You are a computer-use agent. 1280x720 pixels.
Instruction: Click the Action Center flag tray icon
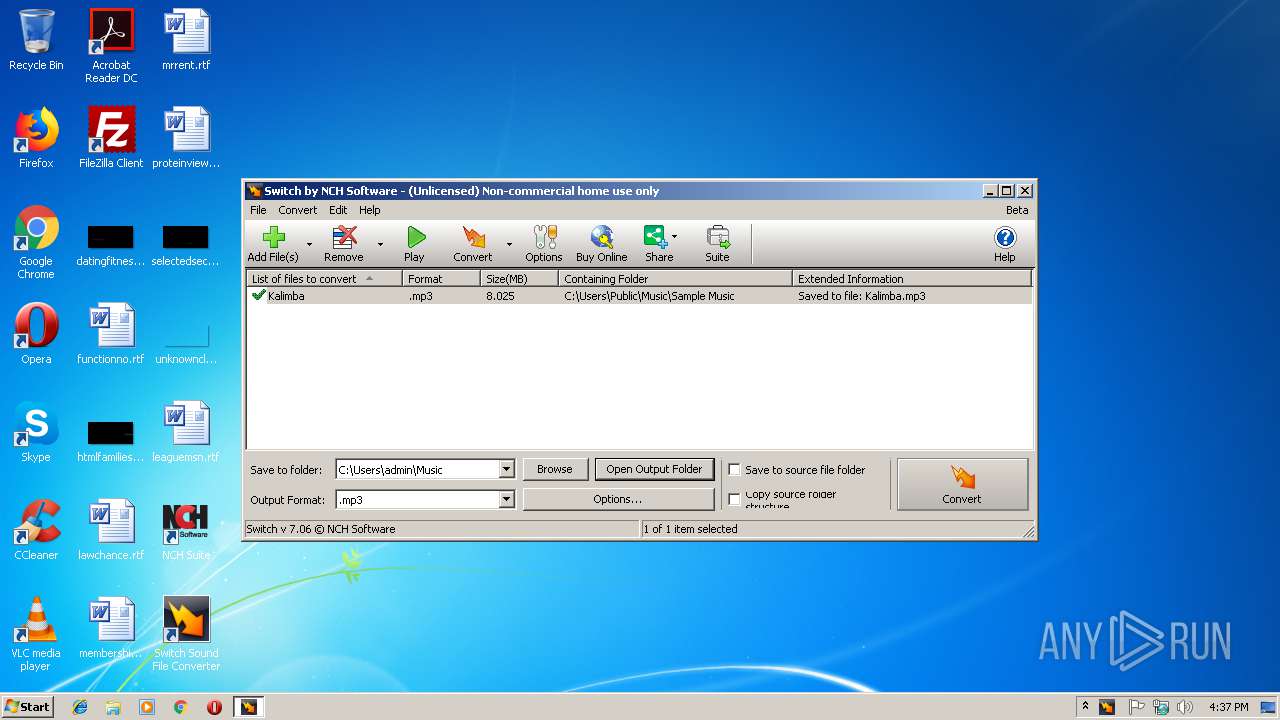pos(1136,707)
